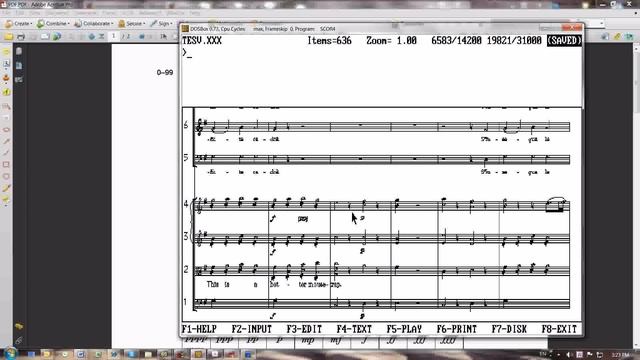This screenshot has width=640, height=360.
Task: Select the Oval drawing tool in Acrobat sidebar
Action: (6, 177)
